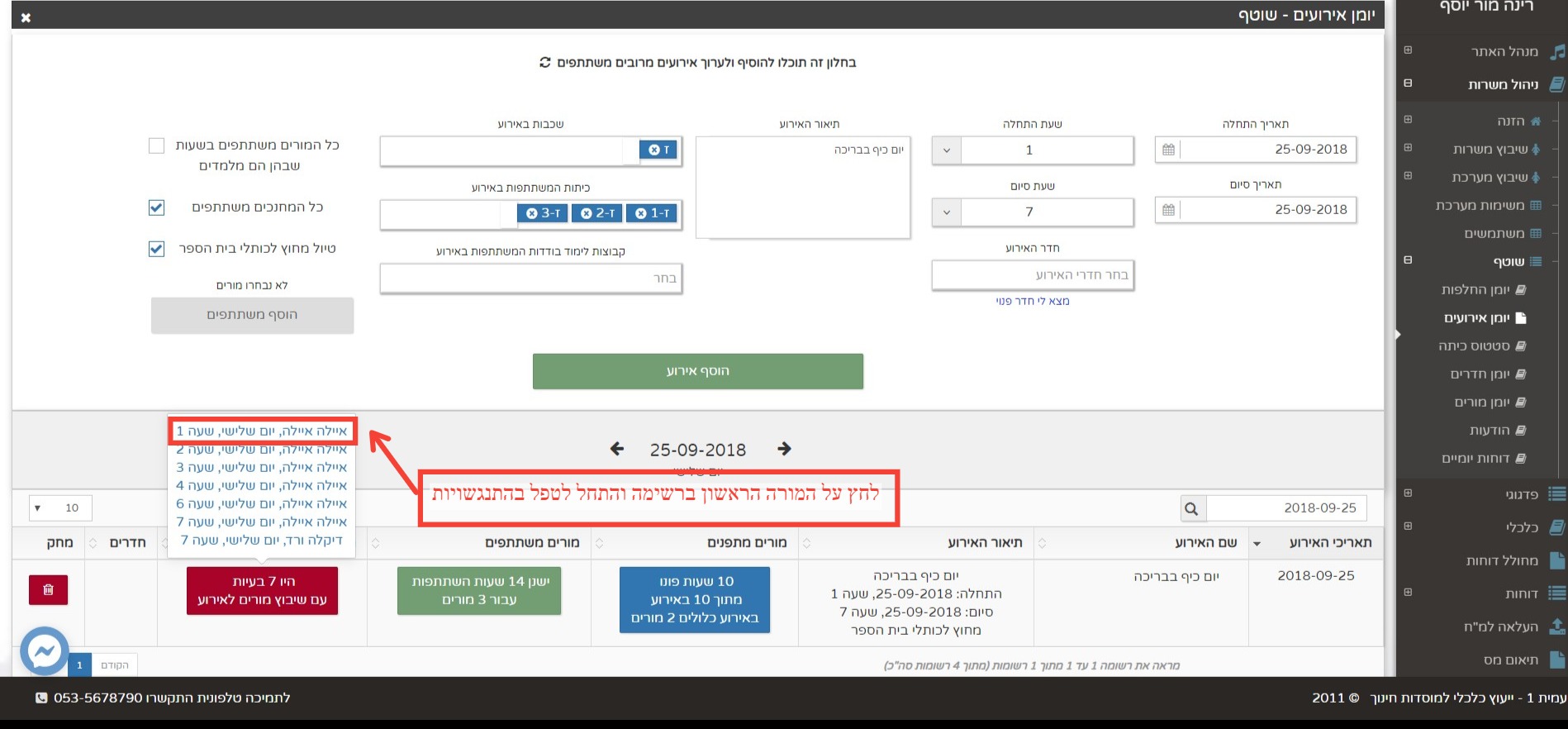
Task: Click the red היו 7 בעיות button
Action: [262, 591]
